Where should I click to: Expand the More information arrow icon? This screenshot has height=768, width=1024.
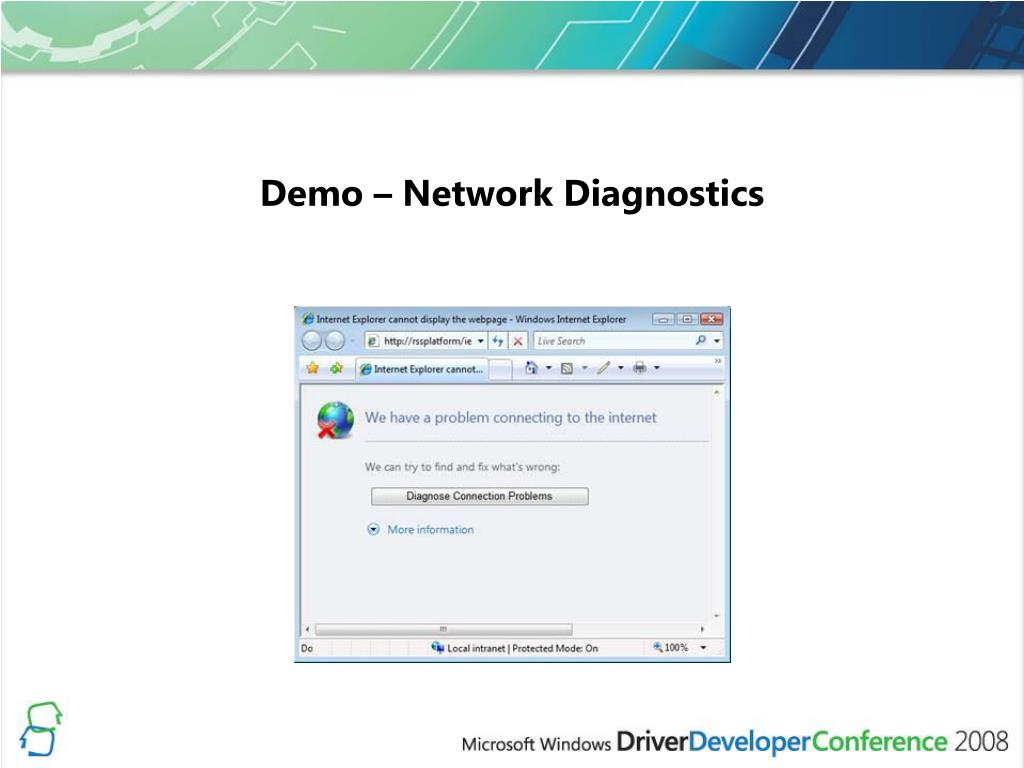[373, 530]
